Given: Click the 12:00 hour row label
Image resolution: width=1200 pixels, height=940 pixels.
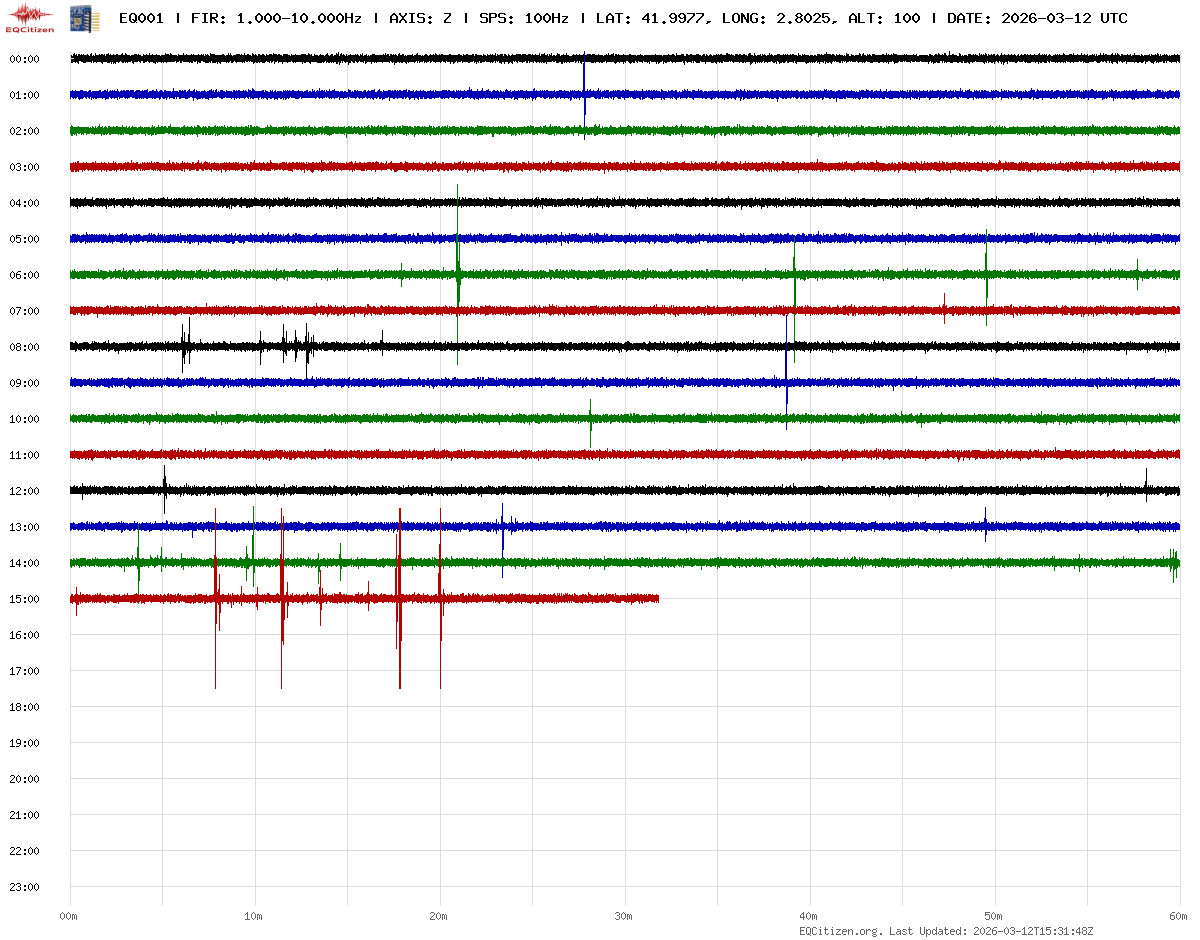Looking at the screenshot, I should point(24,491).
